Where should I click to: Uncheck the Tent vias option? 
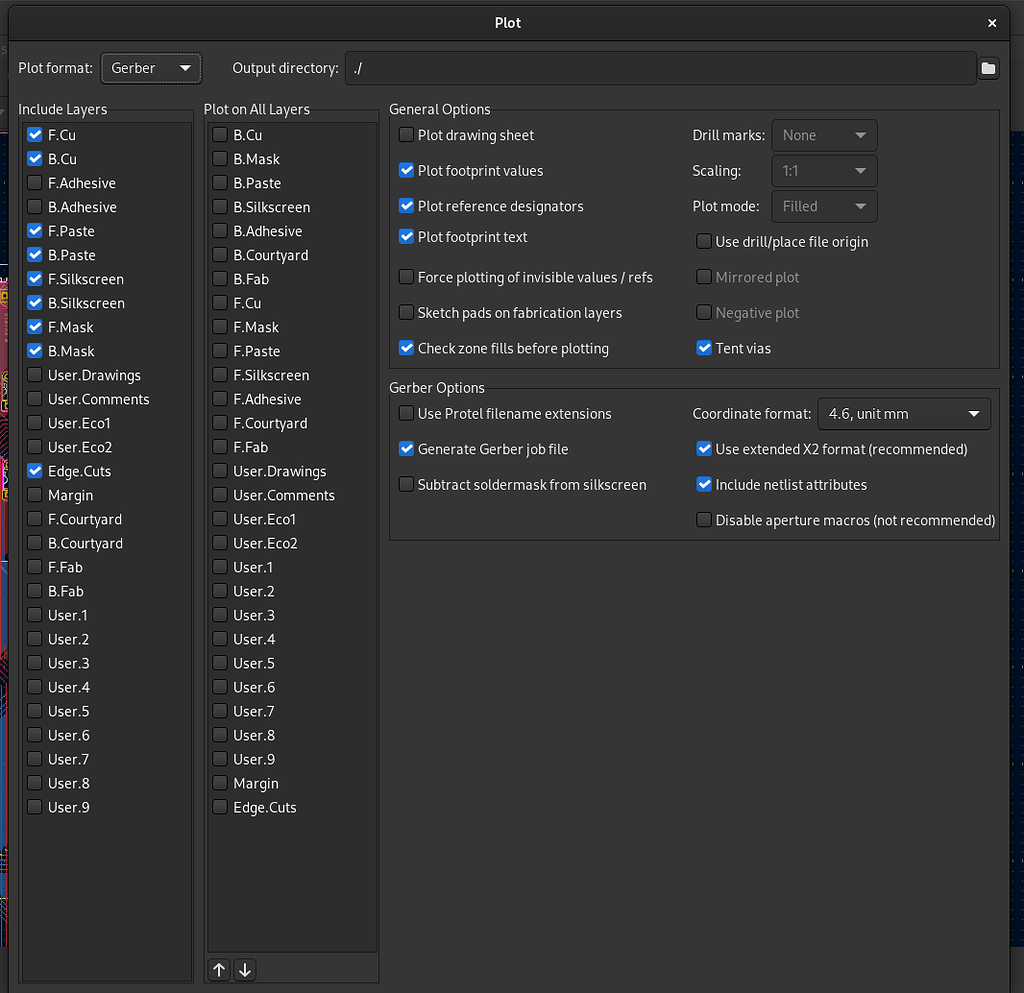[704, 349]
